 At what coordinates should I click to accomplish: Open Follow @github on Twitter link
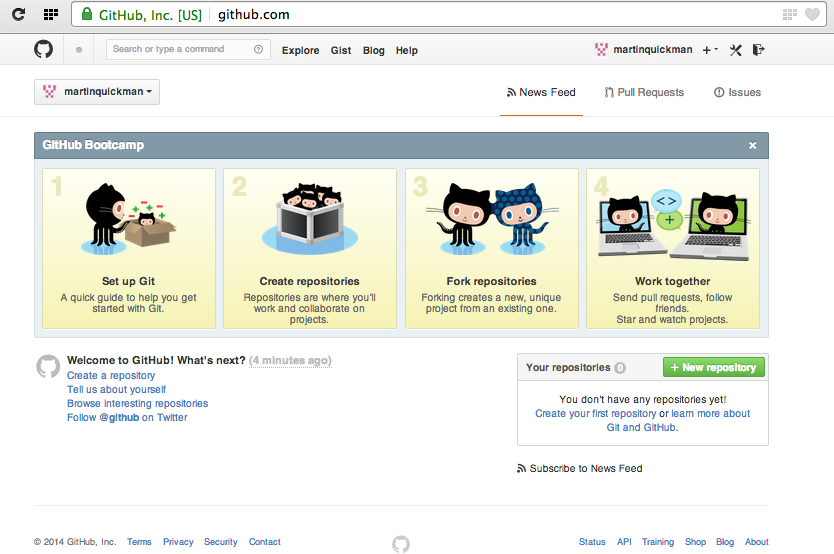127,417
